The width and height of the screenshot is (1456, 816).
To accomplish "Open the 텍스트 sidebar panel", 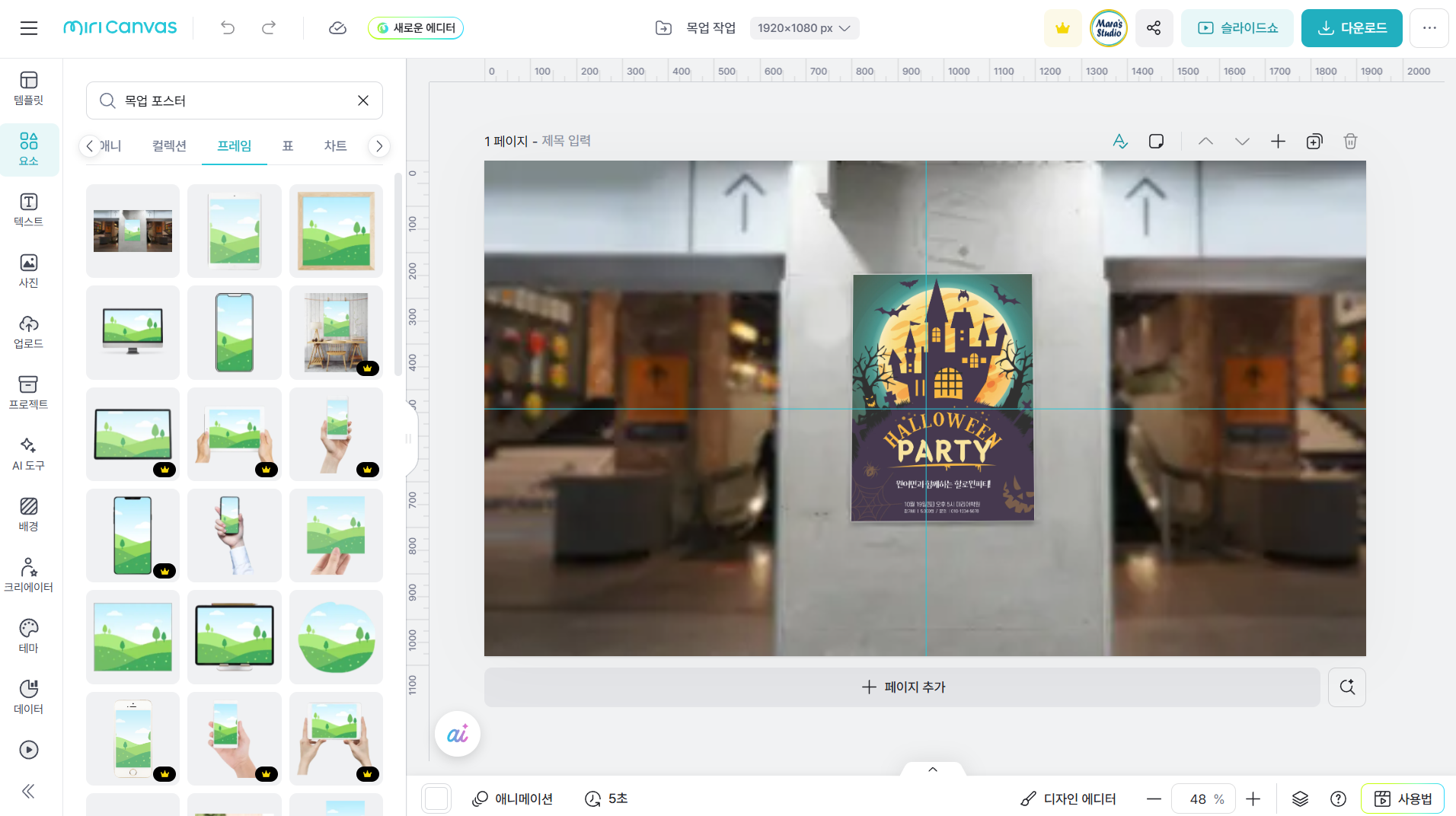I will coord(29,211).
